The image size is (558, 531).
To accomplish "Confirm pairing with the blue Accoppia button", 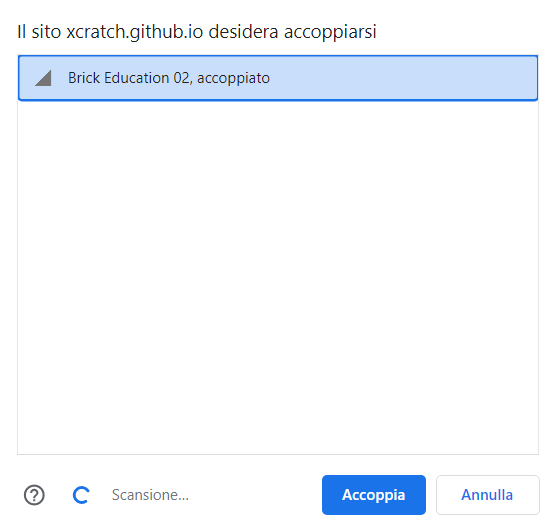I will (x=374, y=495).
